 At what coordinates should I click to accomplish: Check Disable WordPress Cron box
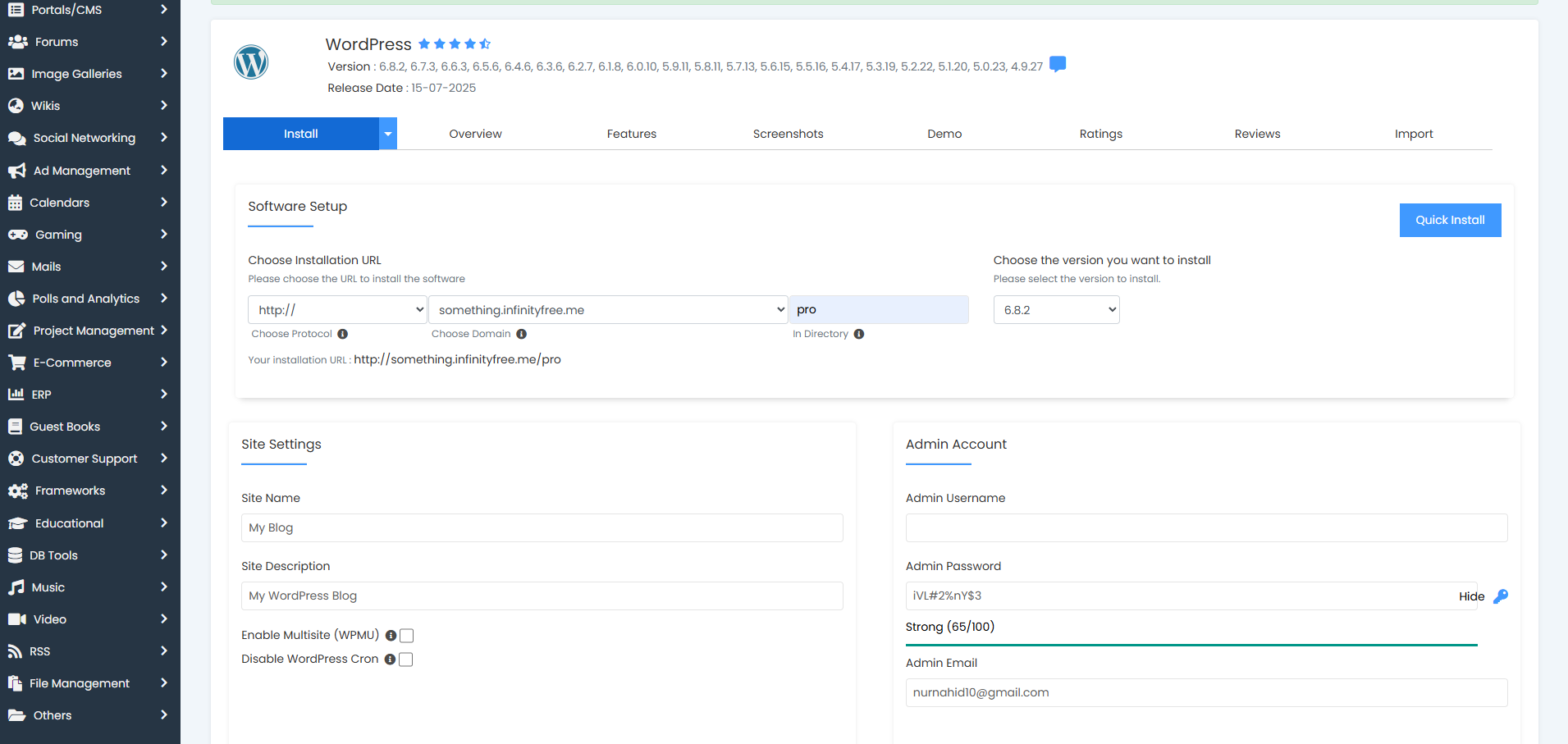[x=405, y=660]
